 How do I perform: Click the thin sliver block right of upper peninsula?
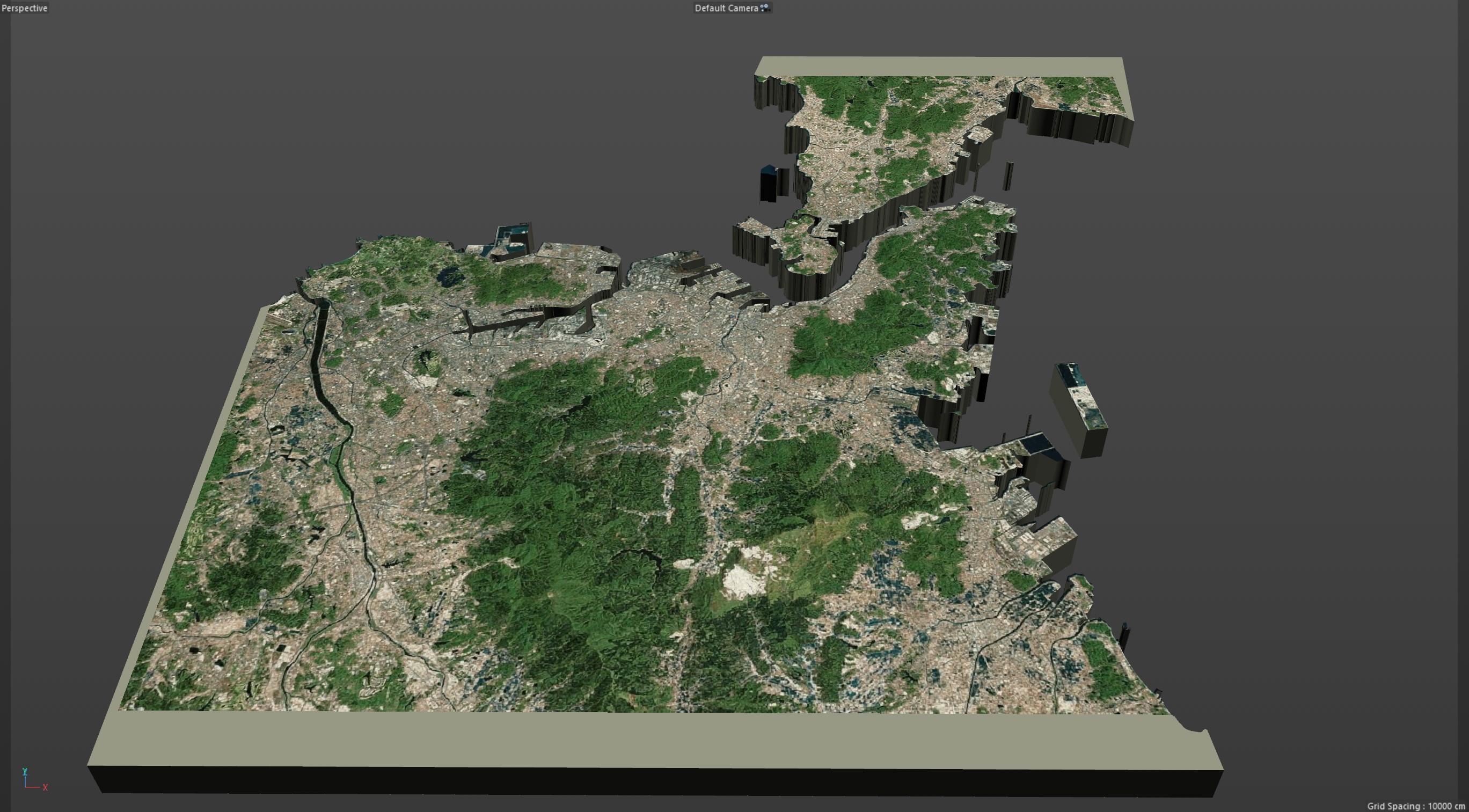1008,175
